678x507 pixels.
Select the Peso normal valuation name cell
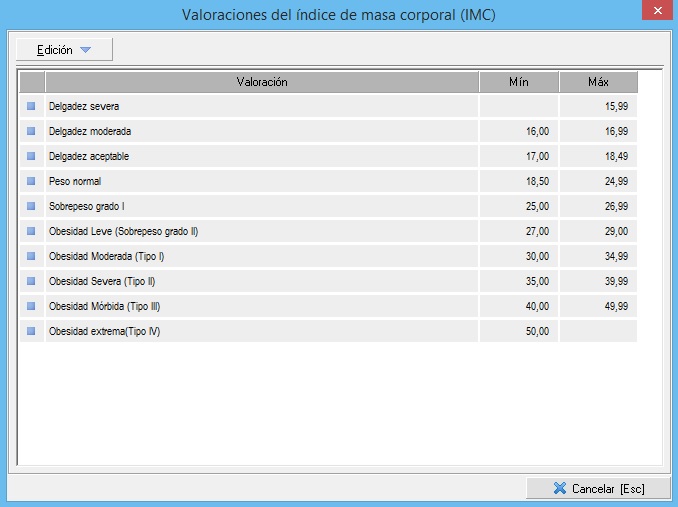(262, 181)
